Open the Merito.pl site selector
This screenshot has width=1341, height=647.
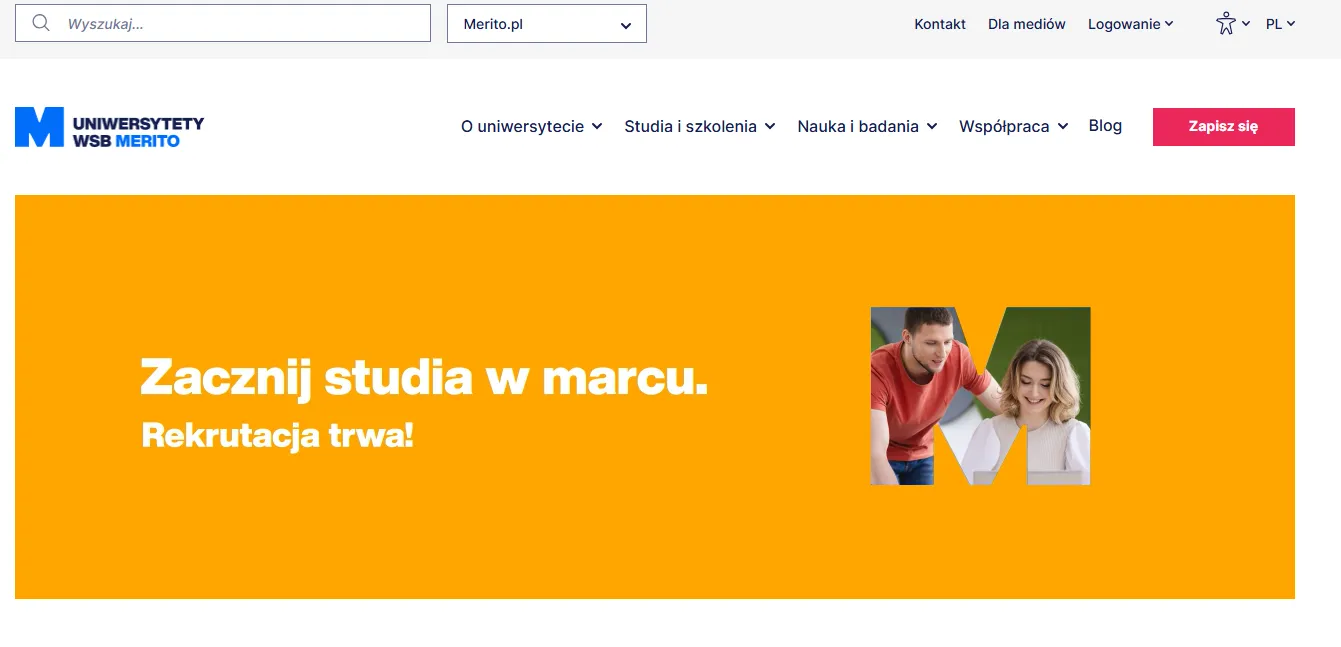546,23
